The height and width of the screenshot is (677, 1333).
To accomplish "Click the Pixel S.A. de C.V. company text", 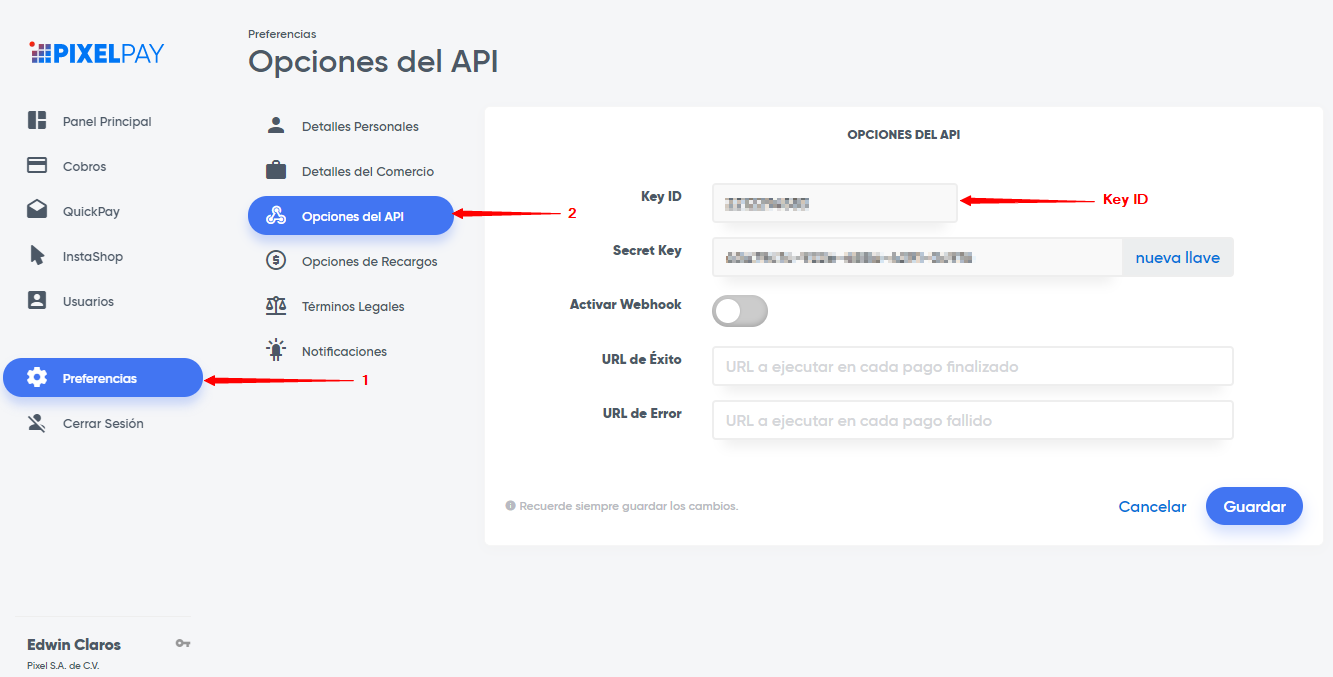I will coord(63,665).
